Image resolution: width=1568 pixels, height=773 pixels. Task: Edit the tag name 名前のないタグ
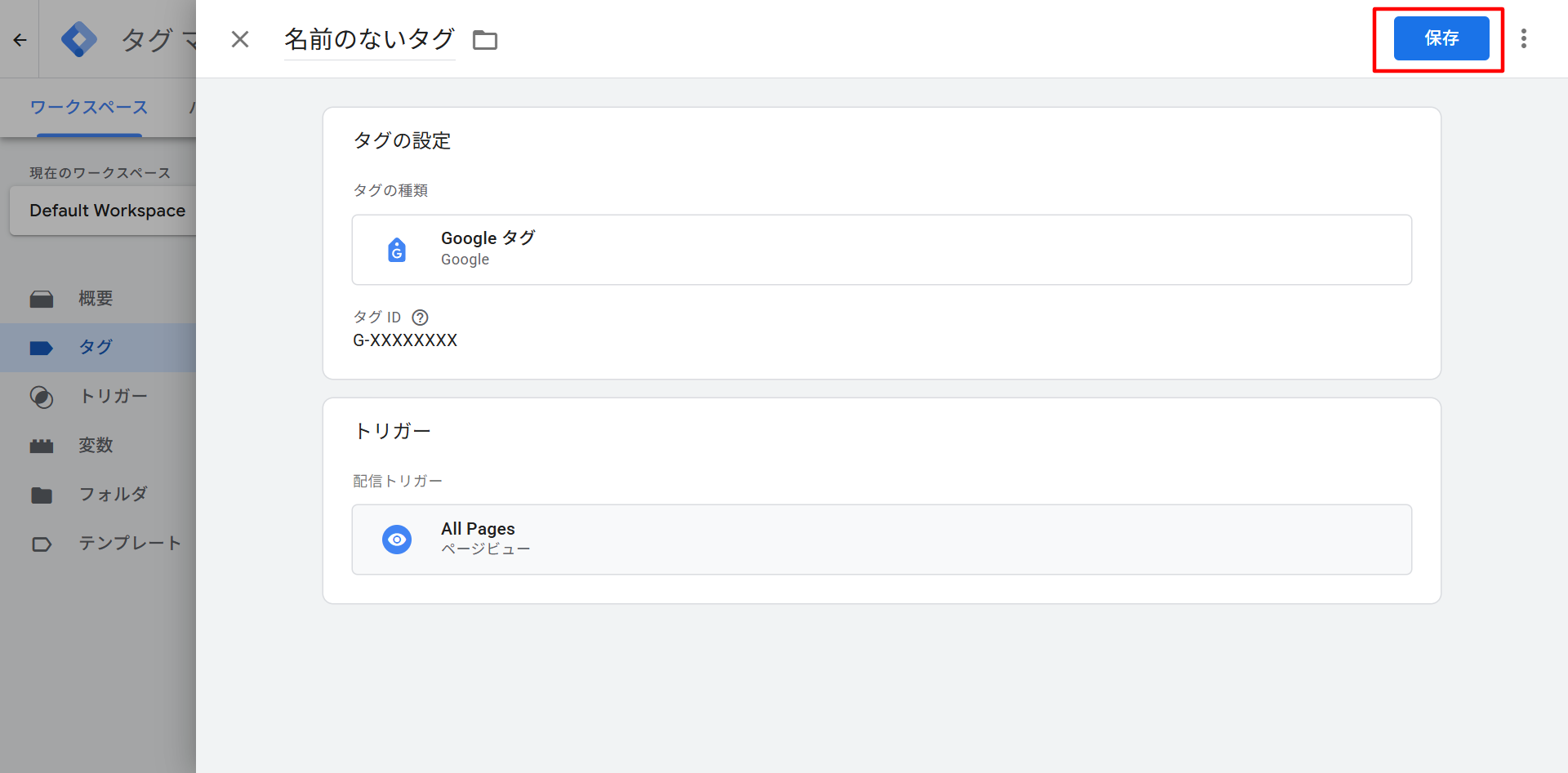(x=369, y=39)
